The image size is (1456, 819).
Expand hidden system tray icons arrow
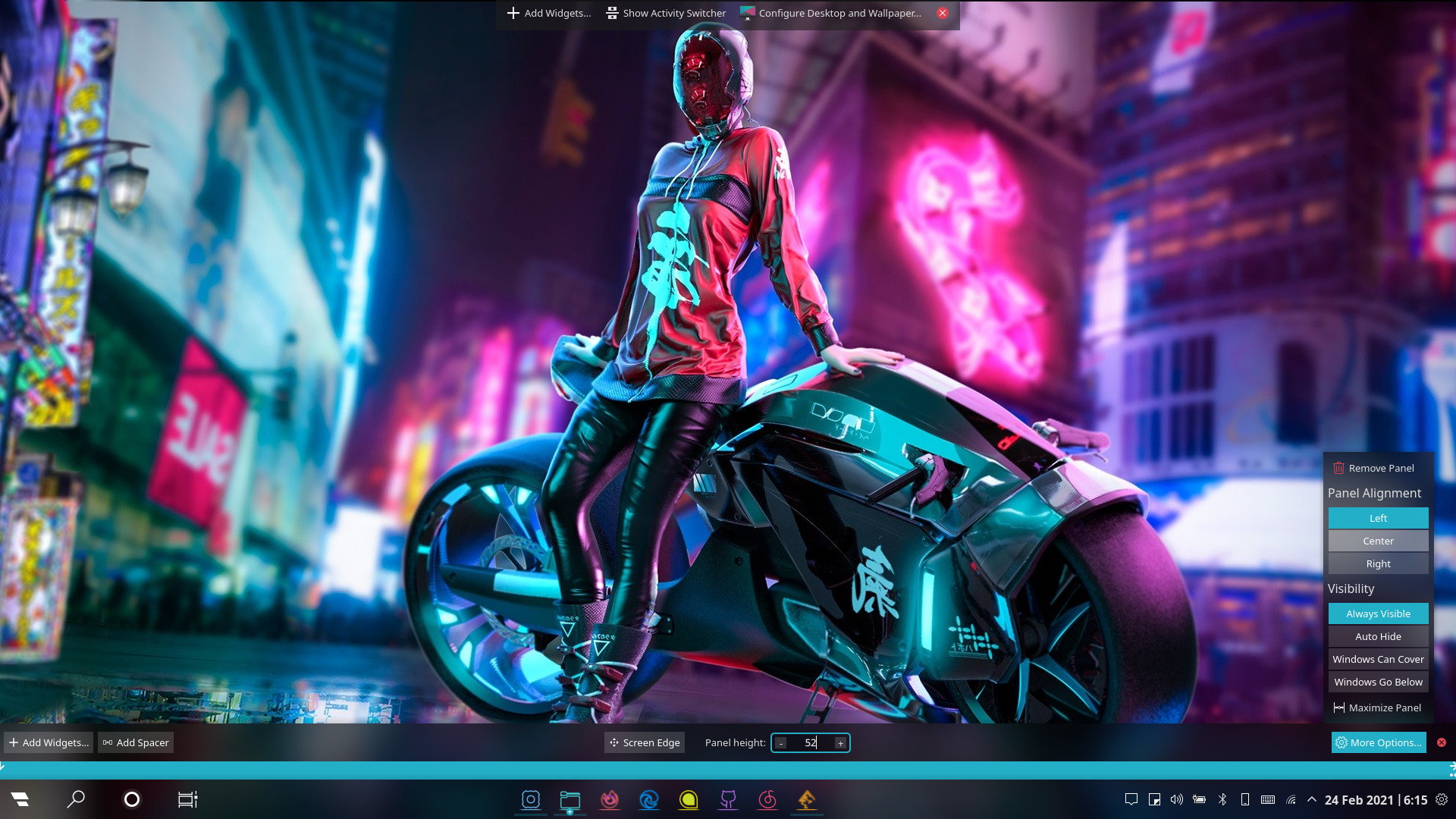tap(1312, 799)
